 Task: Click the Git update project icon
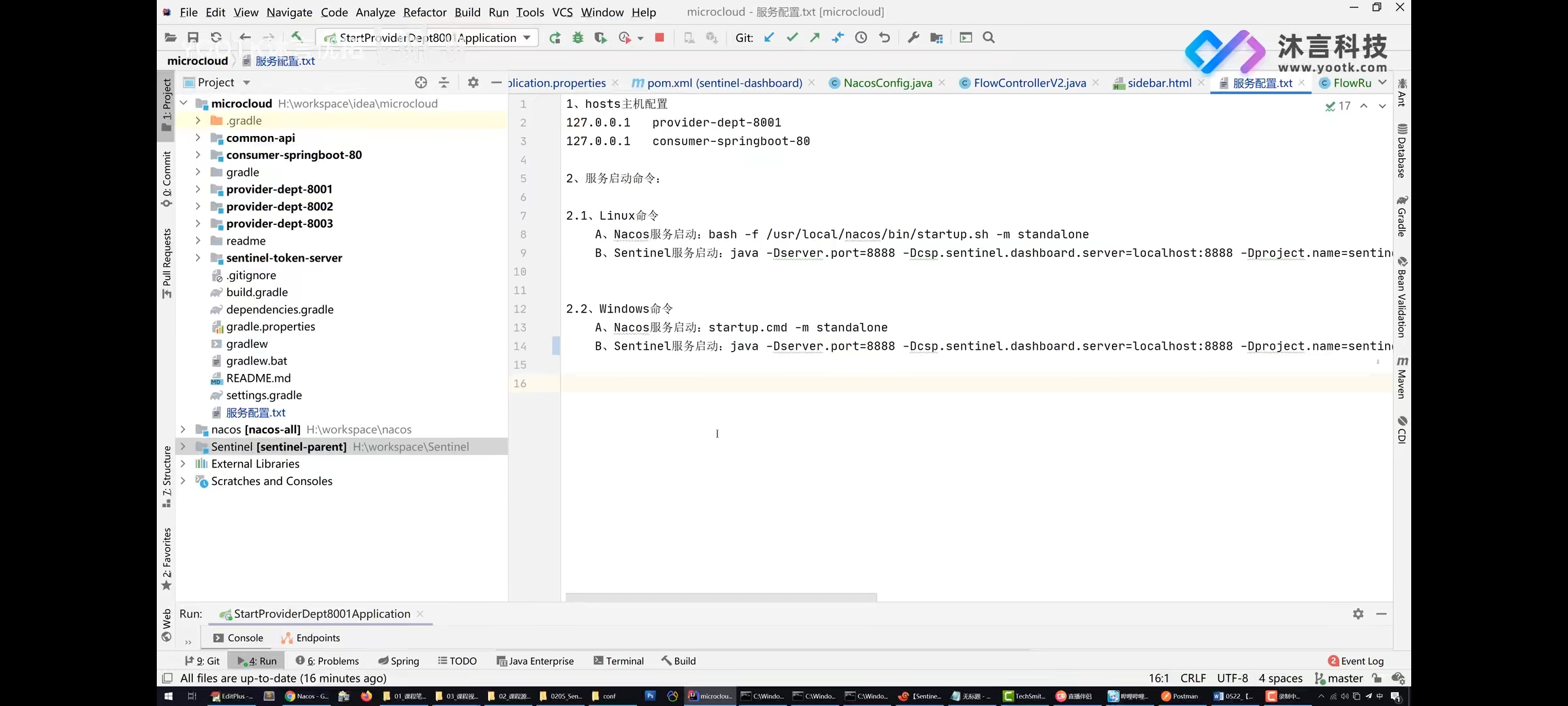coord(769,37)
